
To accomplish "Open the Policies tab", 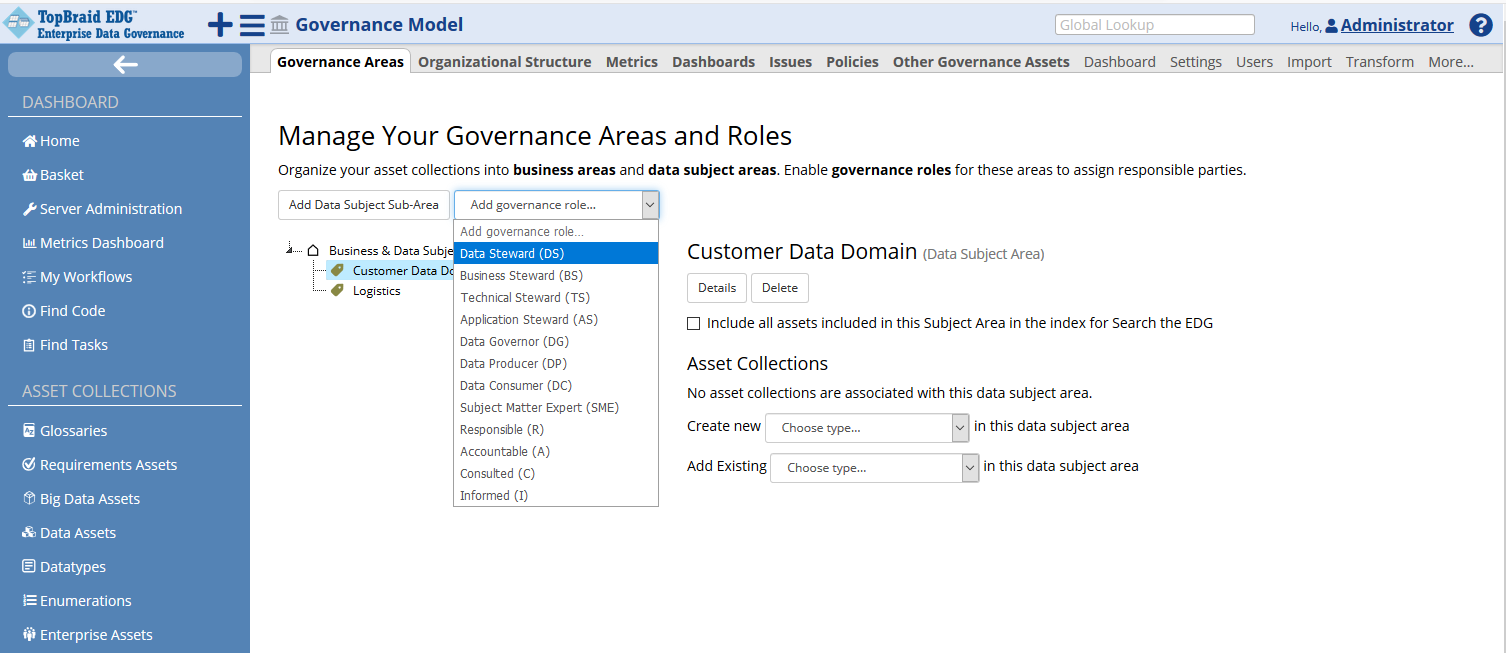I will 852,61.
